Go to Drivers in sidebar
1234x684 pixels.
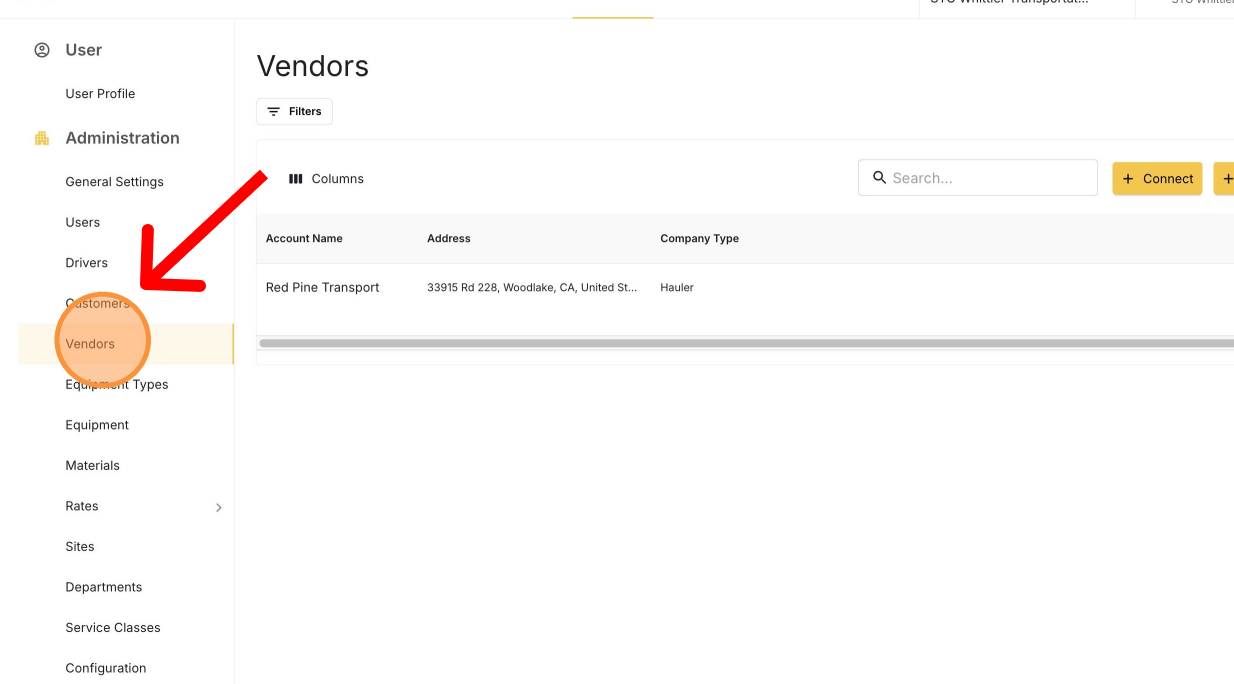coord(86,263)
